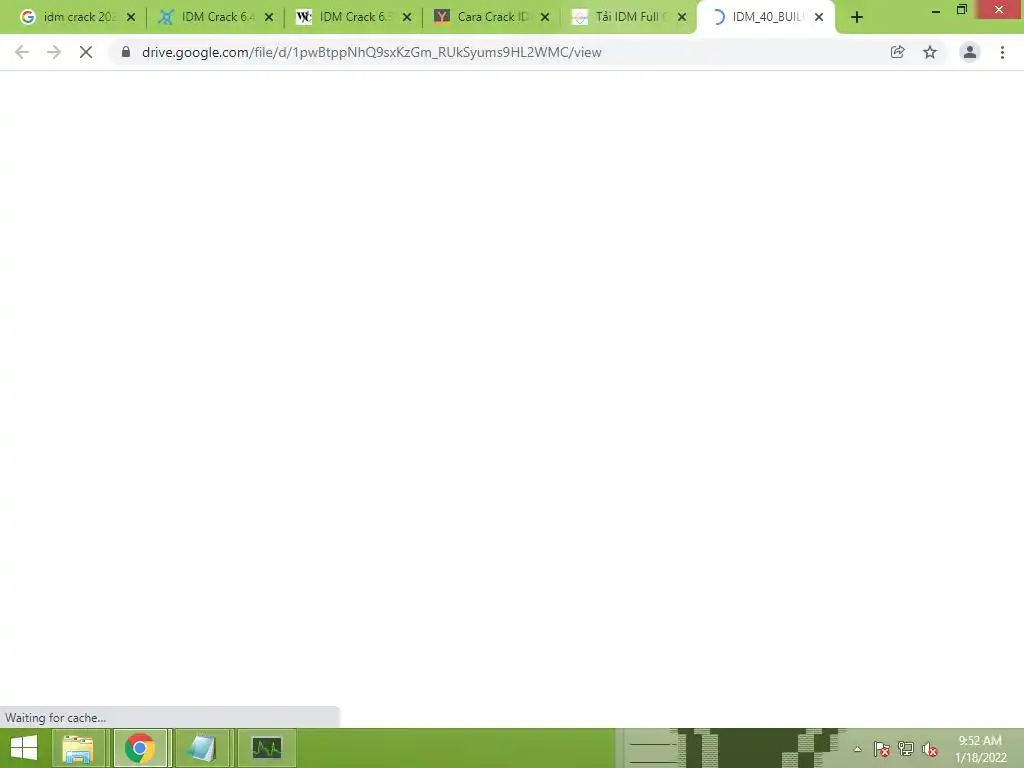Bookmark this tab with the star
Image resolution: width=1024 pixels, height=768 pixels.
(930, 52)
